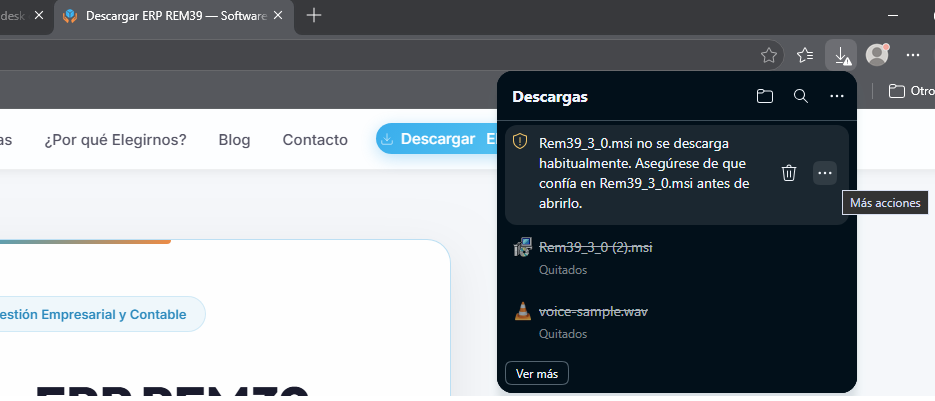This screenshot has width=935, height=401.
Task: Open Más acciones for Rem39_3_0.msi
Action: tap(825, 173)
